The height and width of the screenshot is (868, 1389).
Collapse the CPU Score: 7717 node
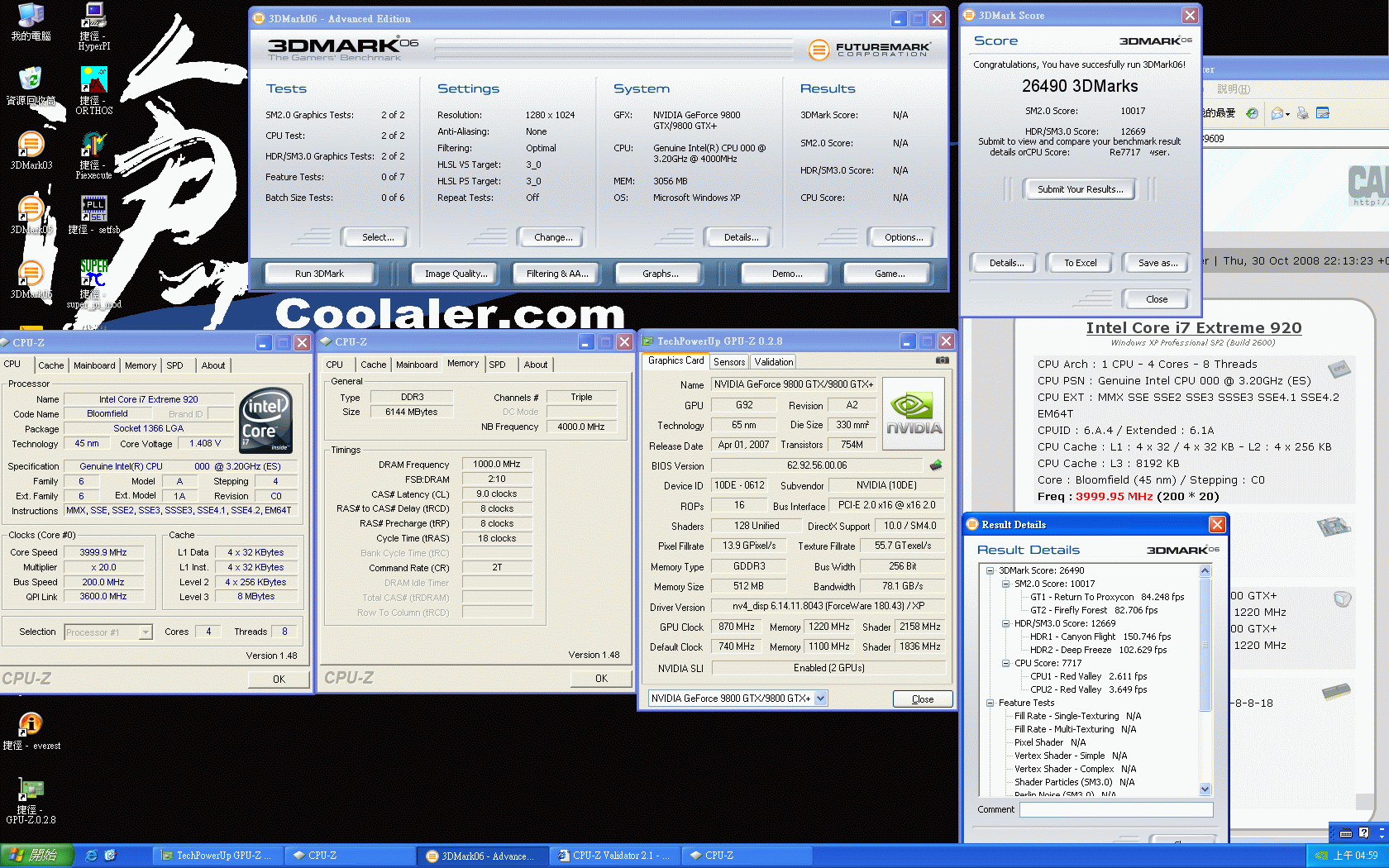click(1005, 663)
